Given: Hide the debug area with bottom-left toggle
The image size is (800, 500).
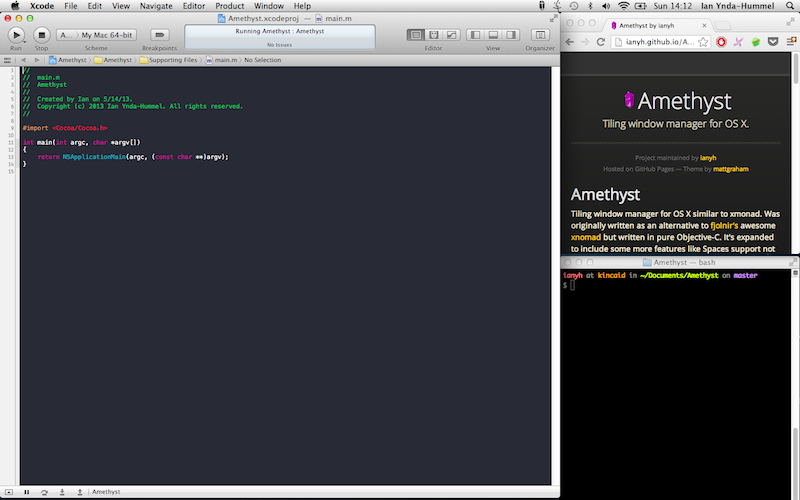Looking at the screenshot, I should pyautogui.click(x=9, y=492).
